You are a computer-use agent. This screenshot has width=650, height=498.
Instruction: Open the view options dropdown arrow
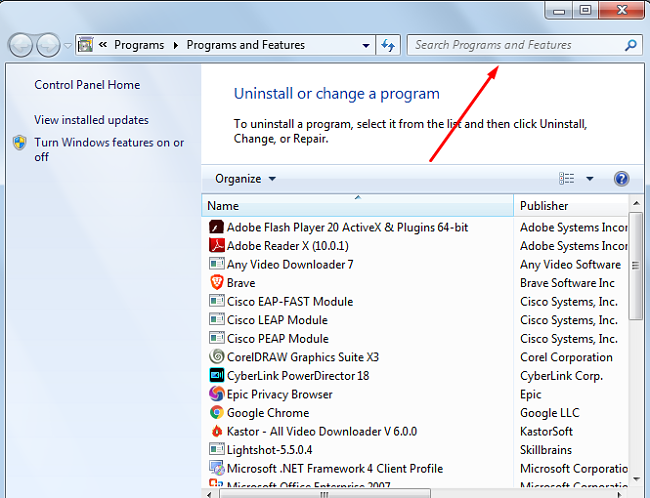click(x=589, y=179)
